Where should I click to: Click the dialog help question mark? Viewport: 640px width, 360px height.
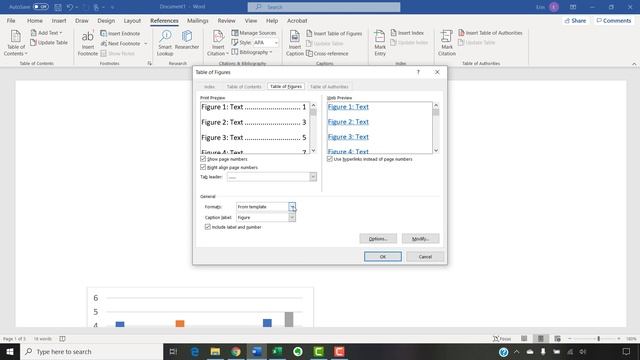(x=418, y=72)
